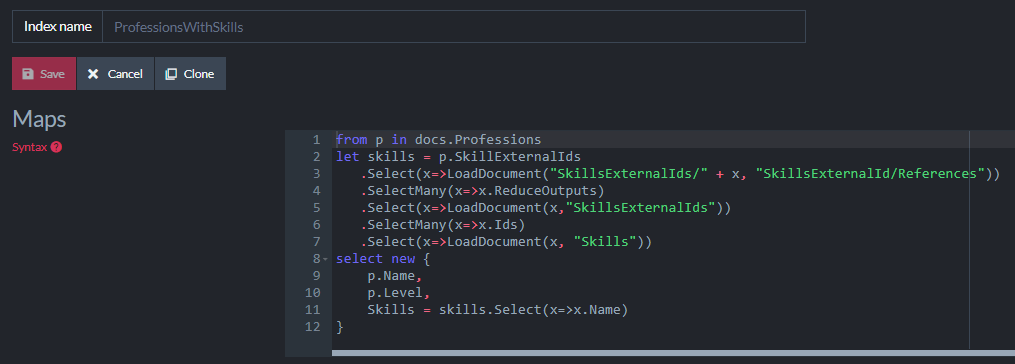Image resolution: width=1015 pixels, height=364 pixels.
Task: Click the Maps section heading
Action: coord(39,119)
